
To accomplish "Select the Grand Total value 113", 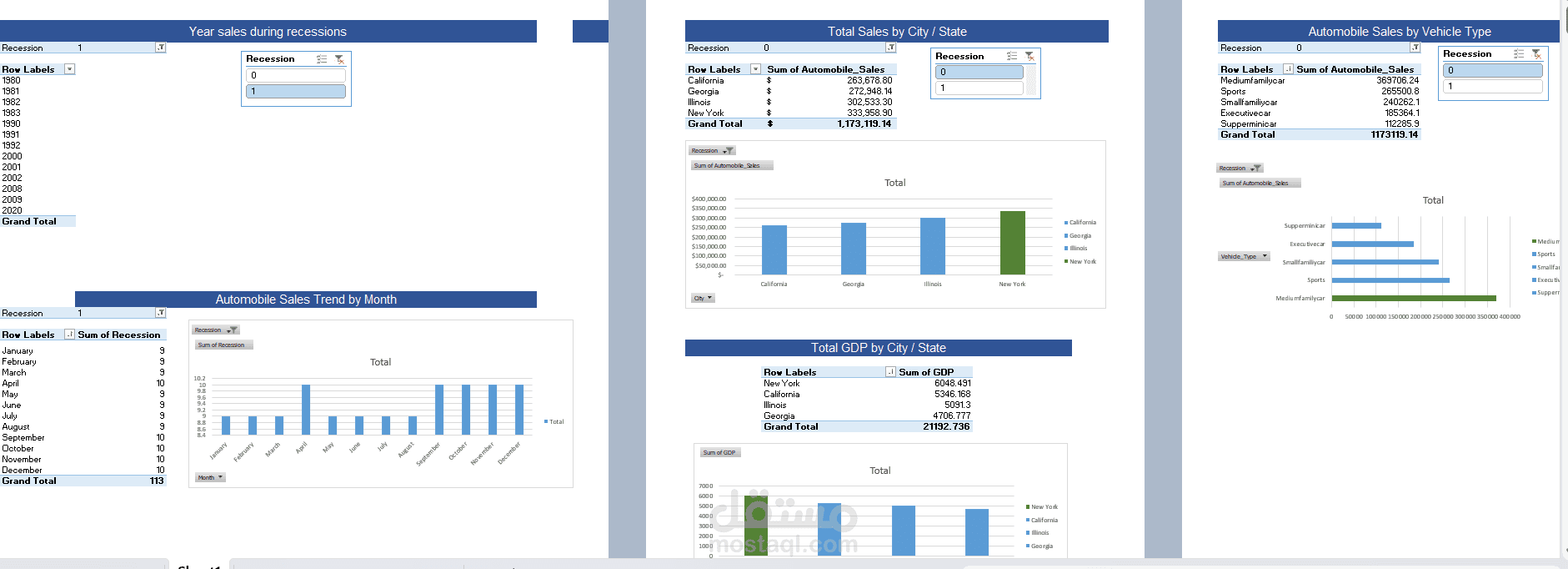I will (157, 481).
